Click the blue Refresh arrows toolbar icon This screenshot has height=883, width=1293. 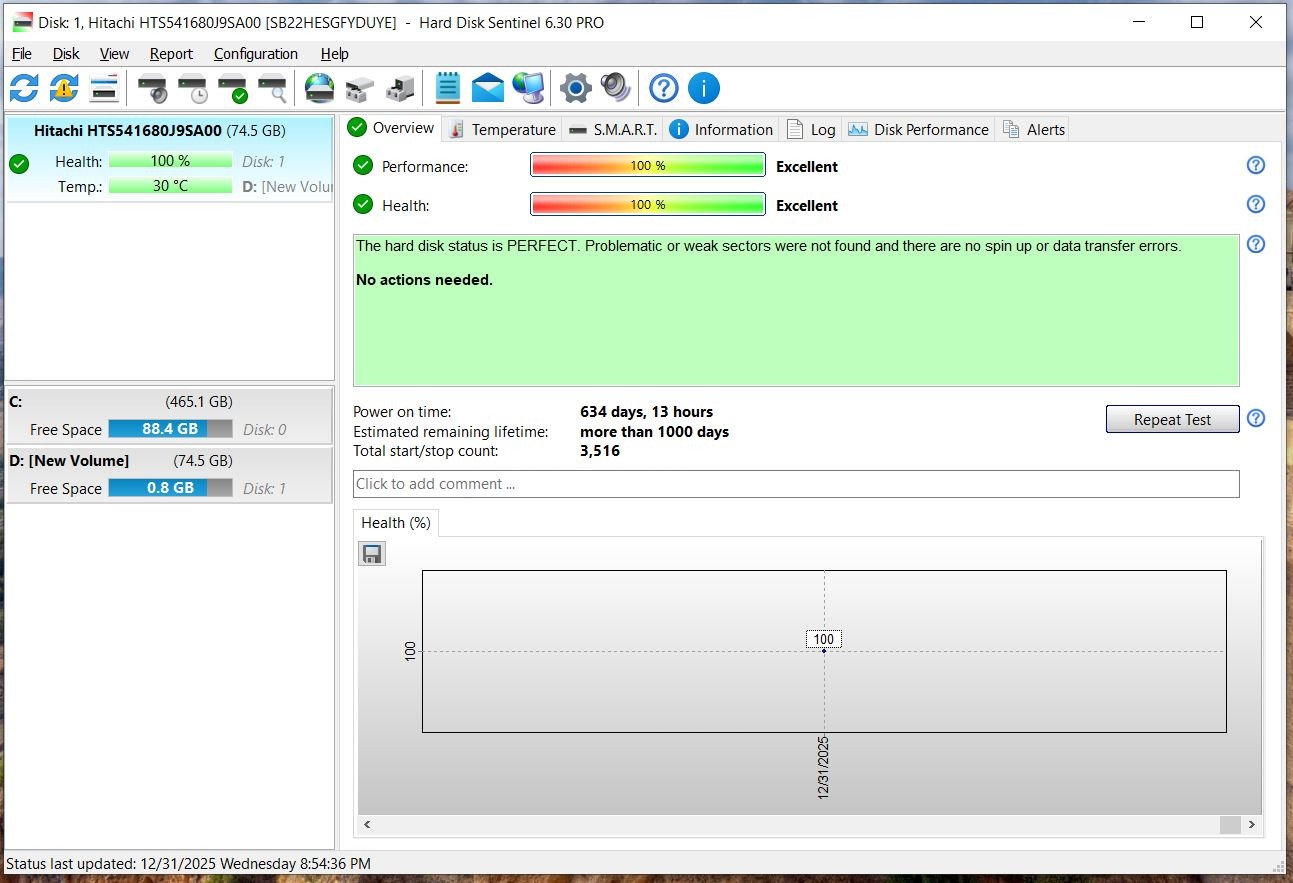(24, 88)
